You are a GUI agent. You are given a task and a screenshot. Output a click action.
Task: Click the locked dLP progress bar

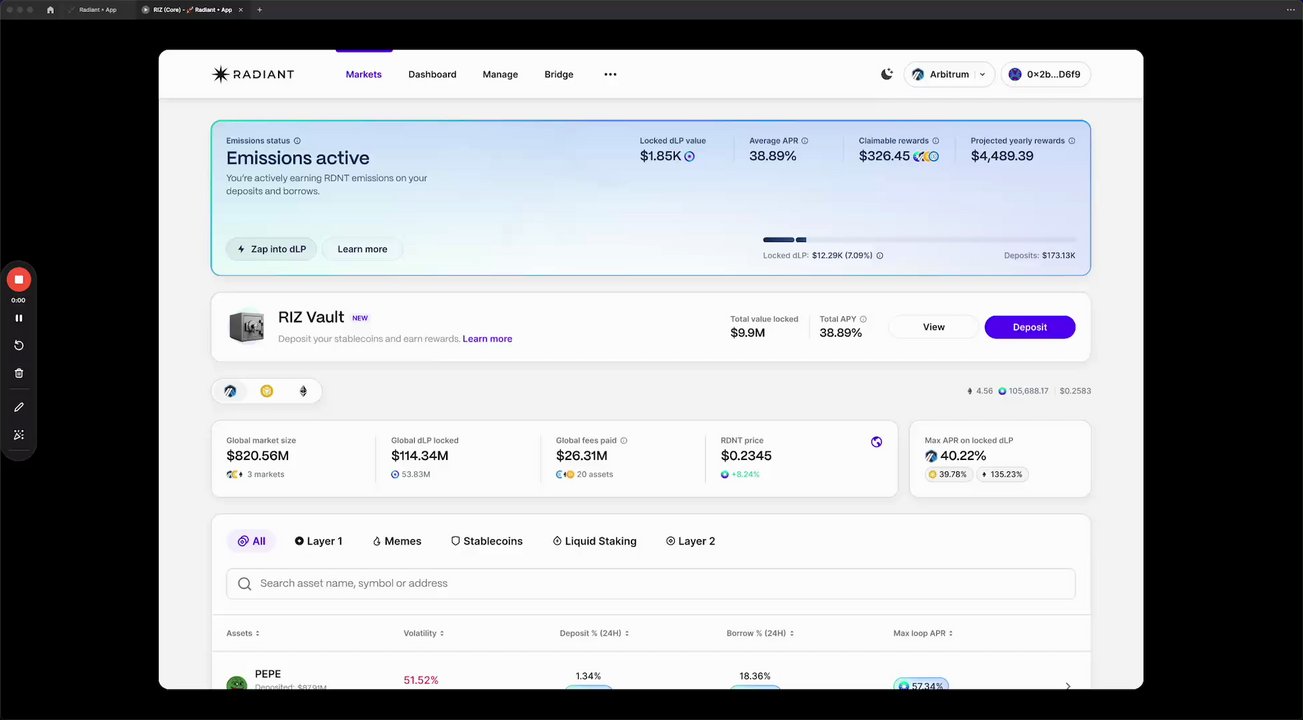coord(919,240)
